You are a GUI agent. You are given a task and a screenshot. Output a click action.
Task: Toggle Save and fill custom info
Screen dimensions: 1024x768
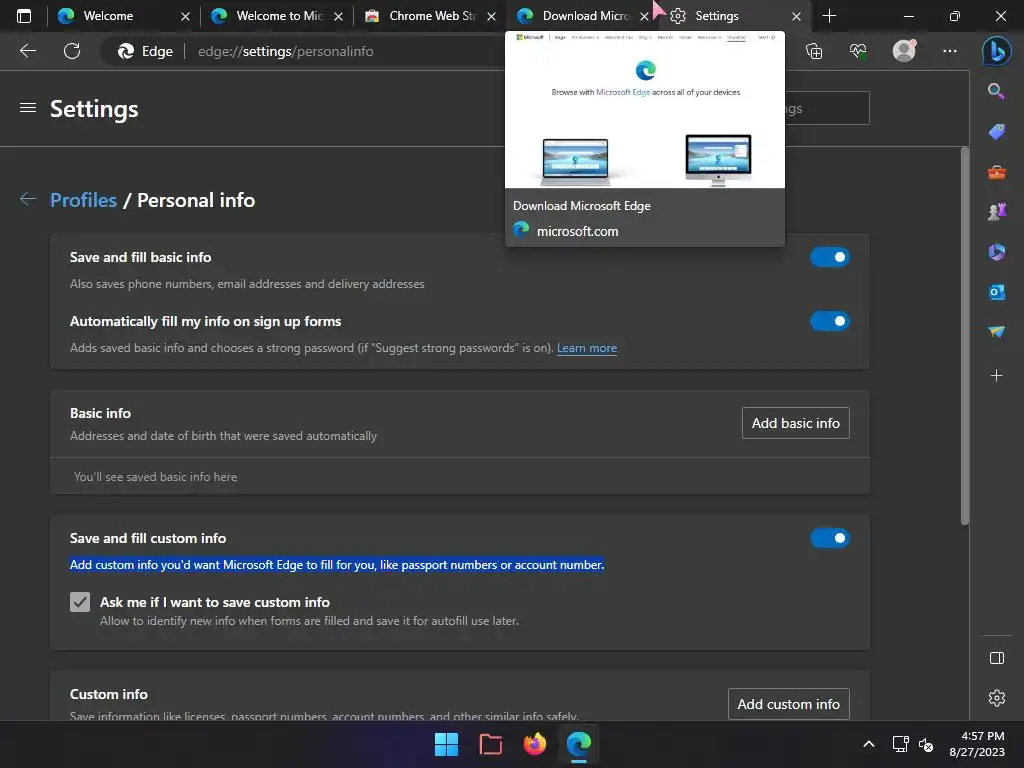[x=830, y=538]
